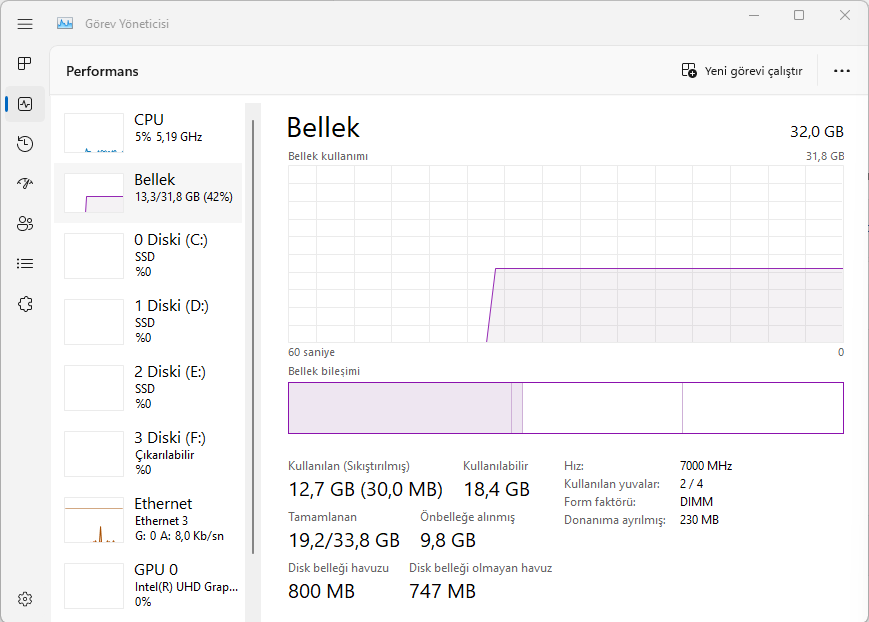Select the Performance page icon
The image size is (869, 622).
25,104
